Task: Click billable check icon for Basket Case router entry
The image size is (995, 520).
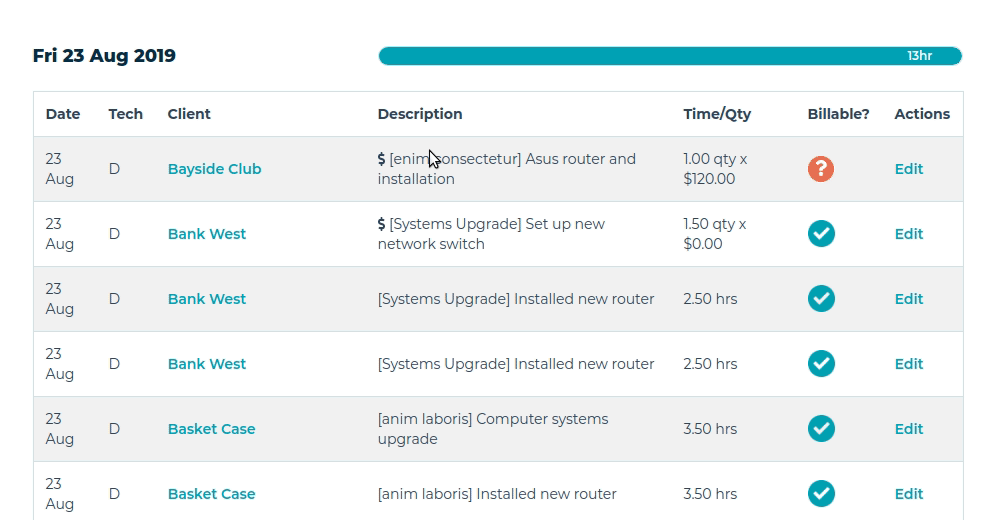Action: (x=821, y=494)
